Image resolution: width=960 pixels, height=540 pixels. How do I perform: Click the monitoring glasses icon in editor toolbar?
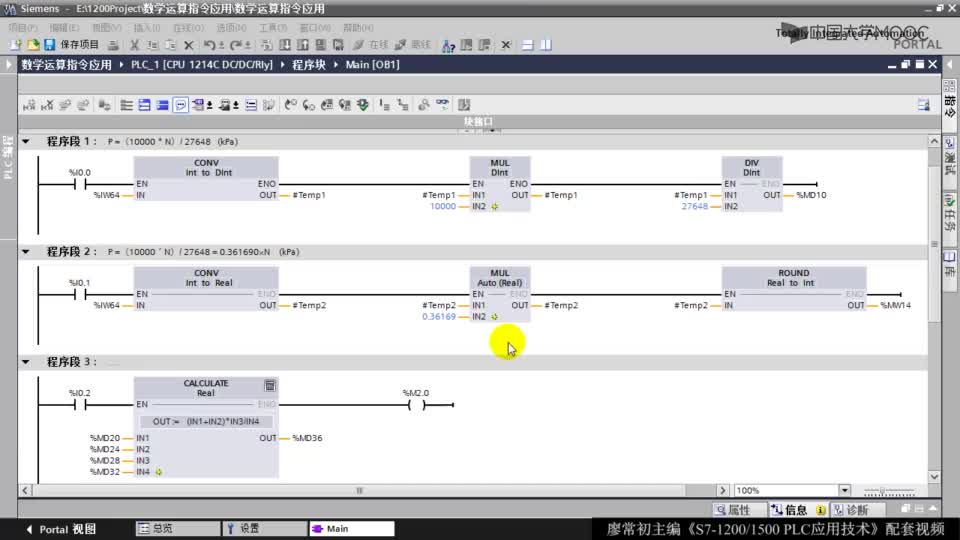[442, 105]
